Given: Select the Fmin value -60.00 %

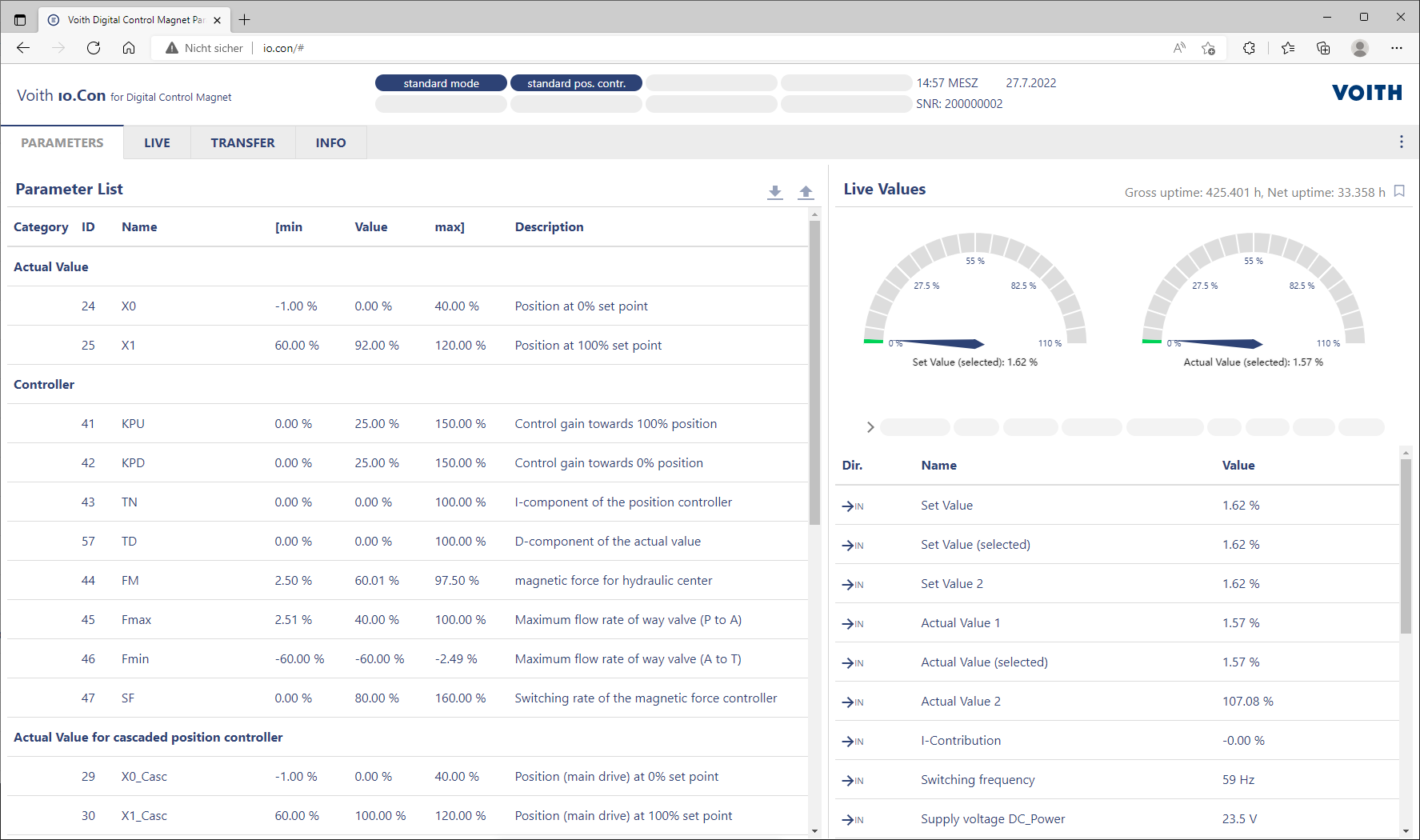Looking at the screenshot, I should pyautogui.click(x=379, y=659).
